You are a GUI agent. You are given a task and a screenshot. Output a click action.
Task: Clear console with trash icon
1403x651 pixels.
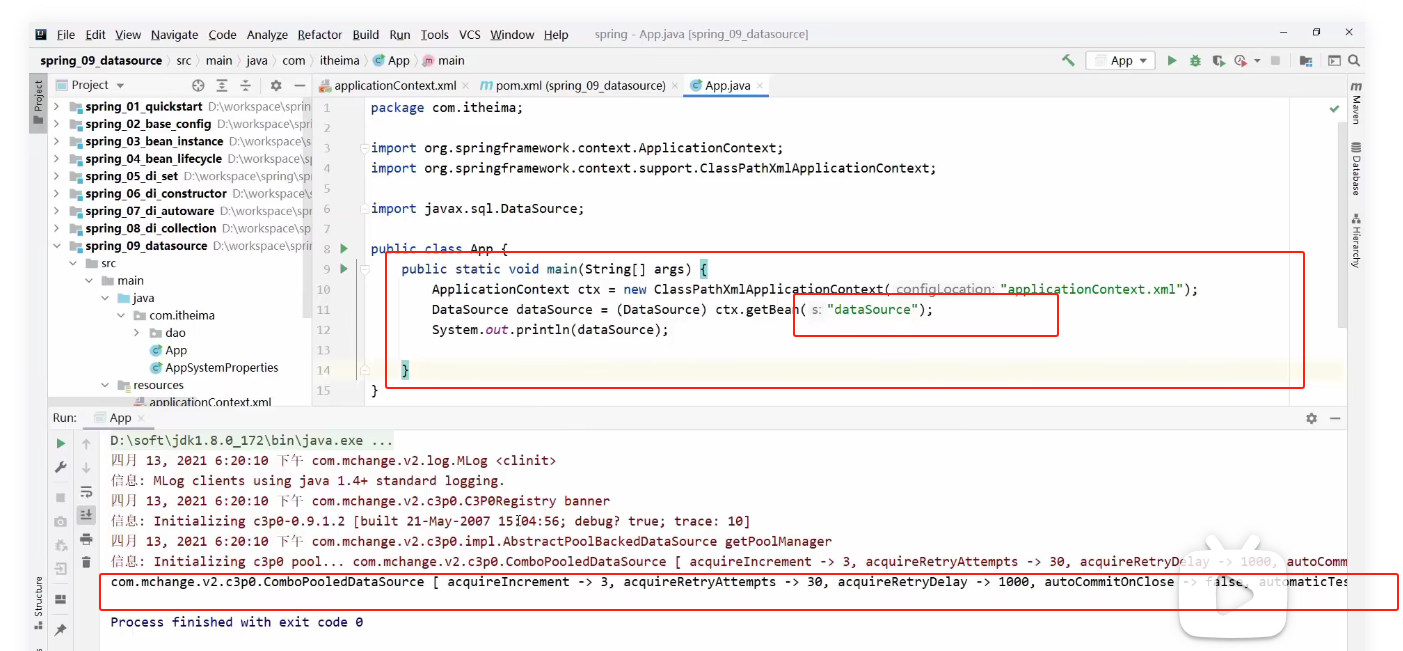click(x=87, y=562)
